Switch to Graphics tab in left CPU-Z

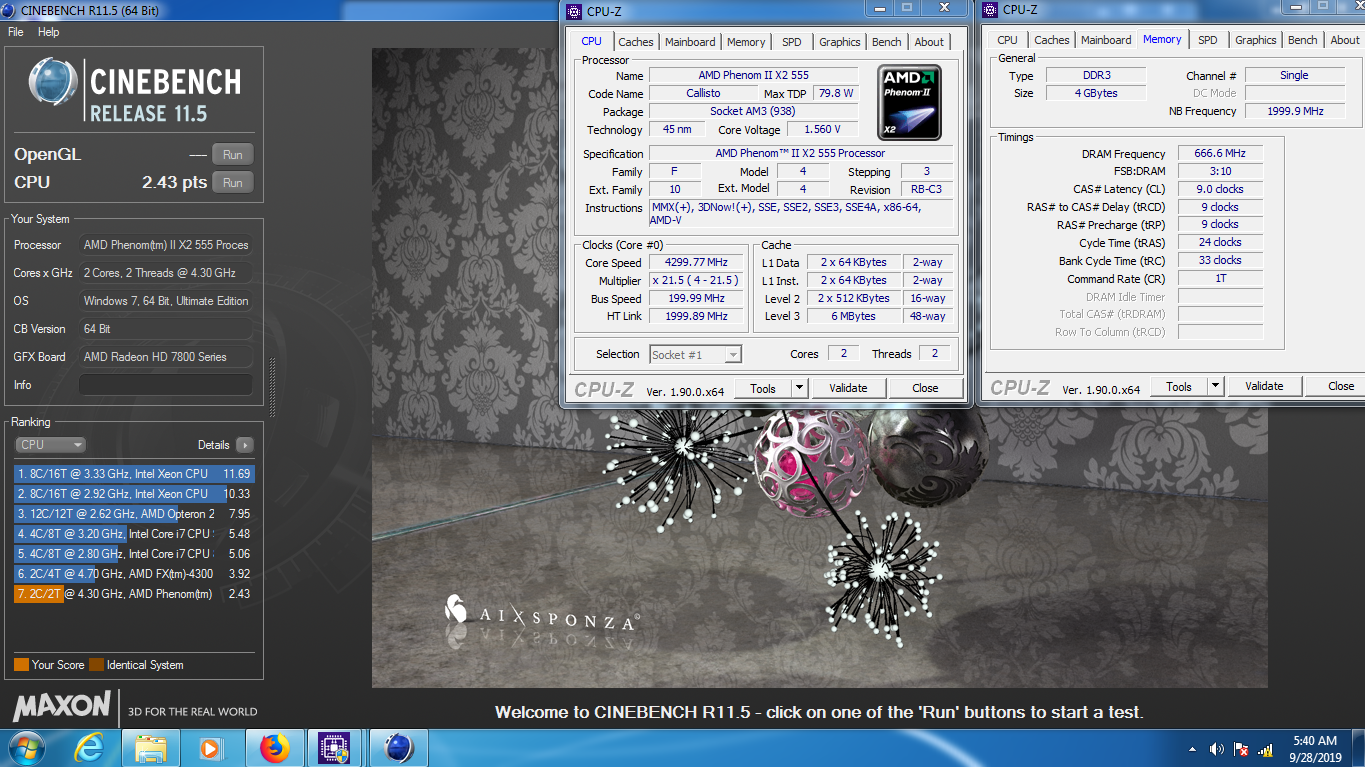839,42
